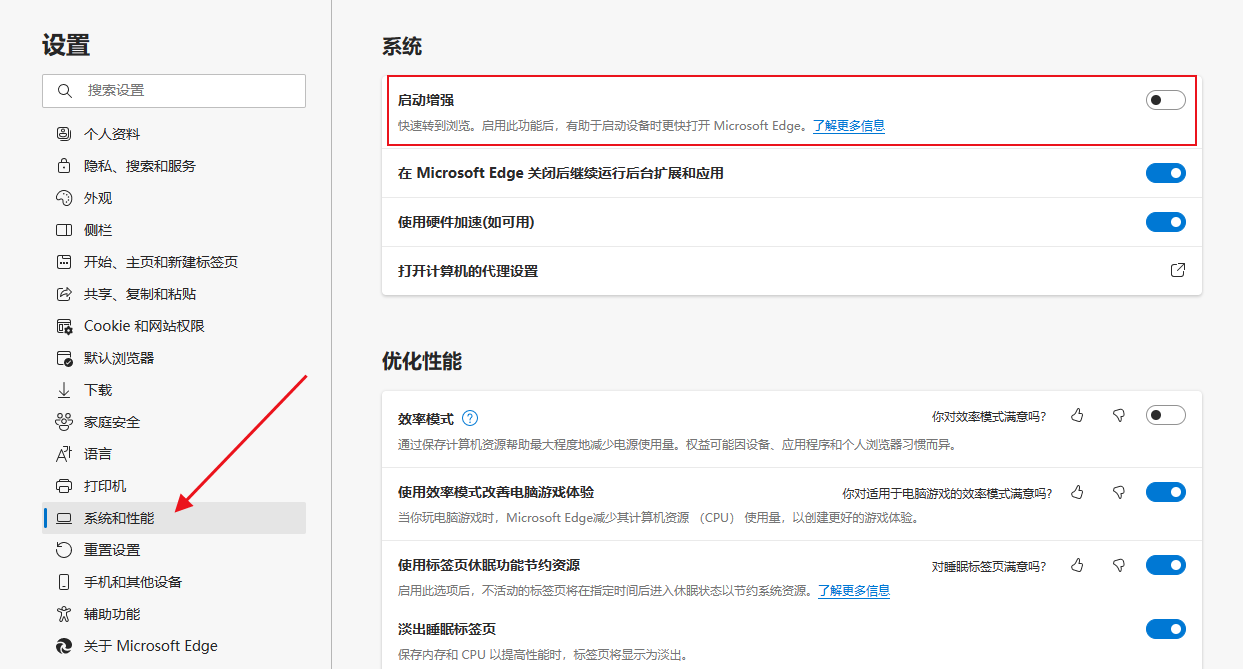Click the lock icon for 隐私、搜索和服务
Screen dimensions: 1243x669
tap(64, 166)
